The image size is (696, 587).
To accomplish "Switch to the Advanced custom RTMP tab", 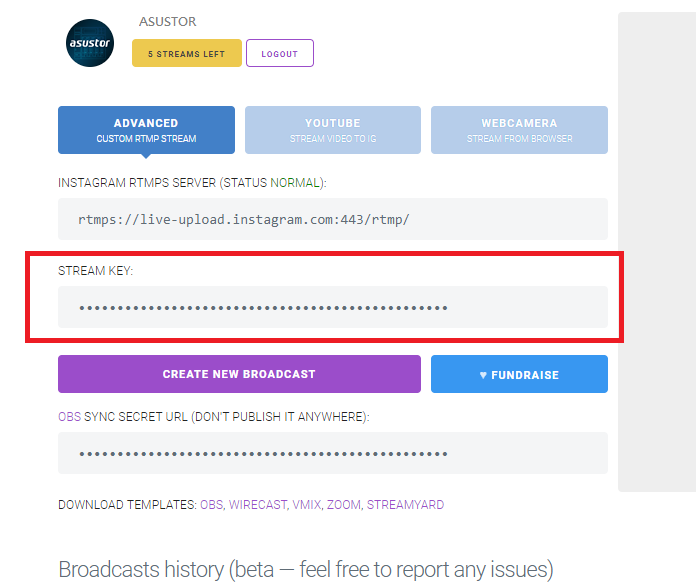I will (x=146, y=130).
